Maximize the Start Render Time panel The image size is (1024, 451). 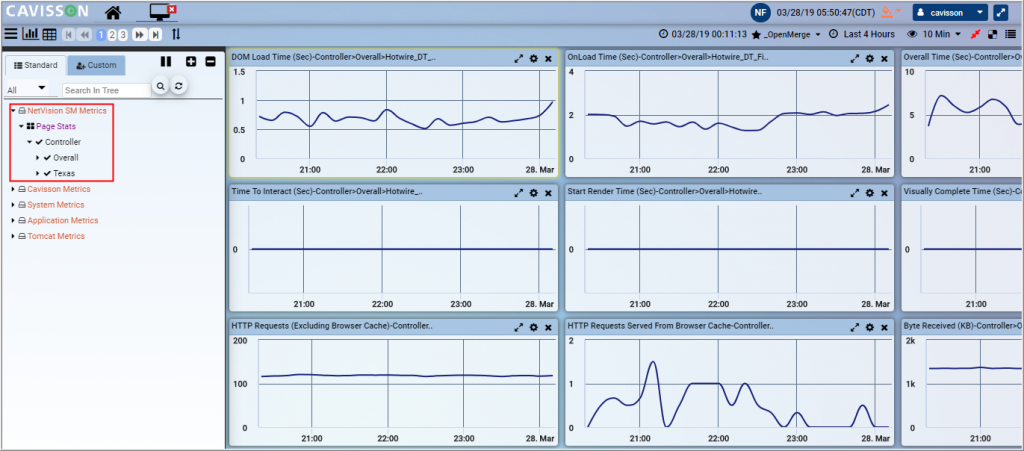855,193
